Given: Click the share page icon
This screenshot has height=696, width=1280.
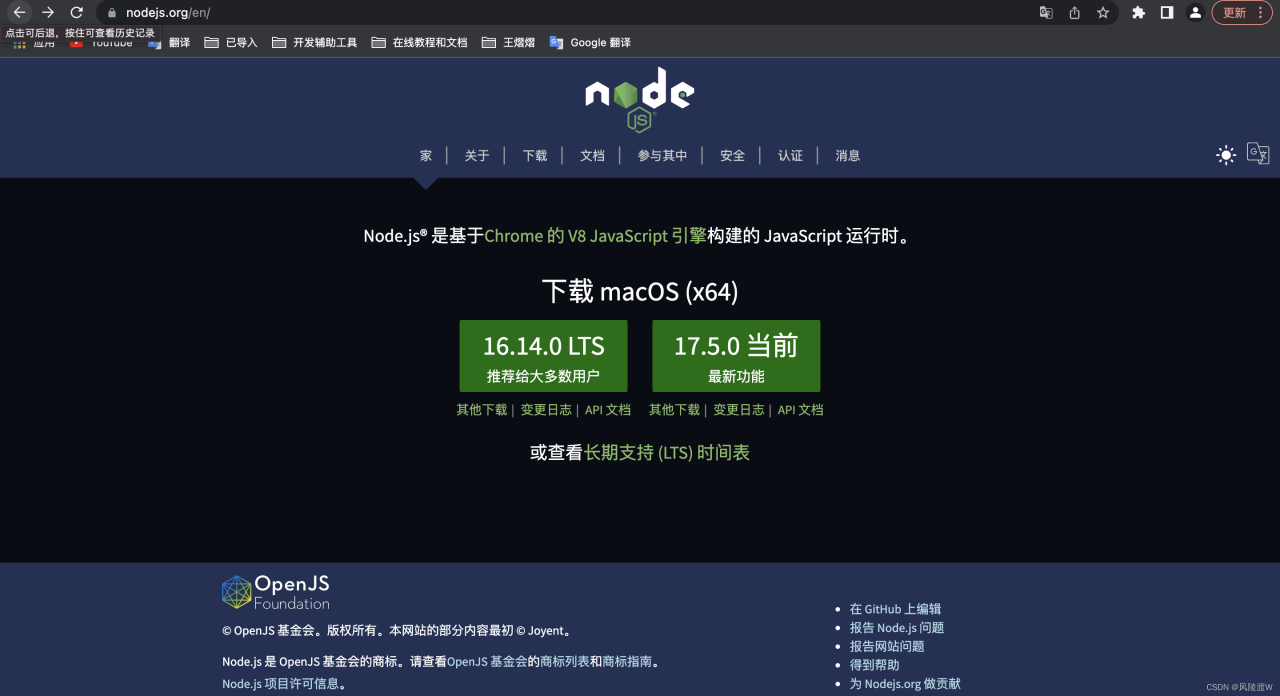Looking at the screenshot, I should tap(1074, 12).
